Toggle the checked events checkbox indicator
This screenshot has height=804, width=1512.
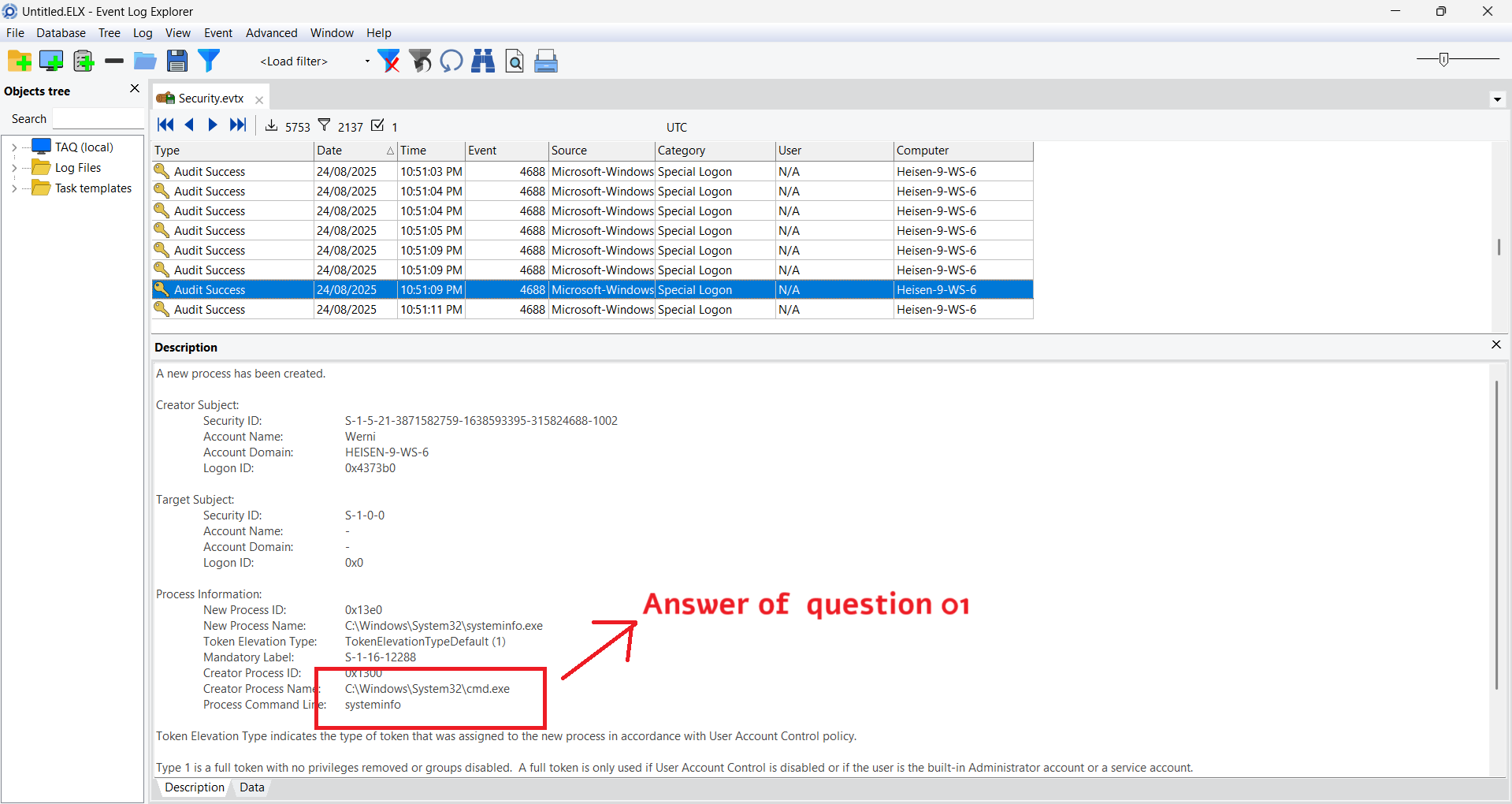[378, 125]
